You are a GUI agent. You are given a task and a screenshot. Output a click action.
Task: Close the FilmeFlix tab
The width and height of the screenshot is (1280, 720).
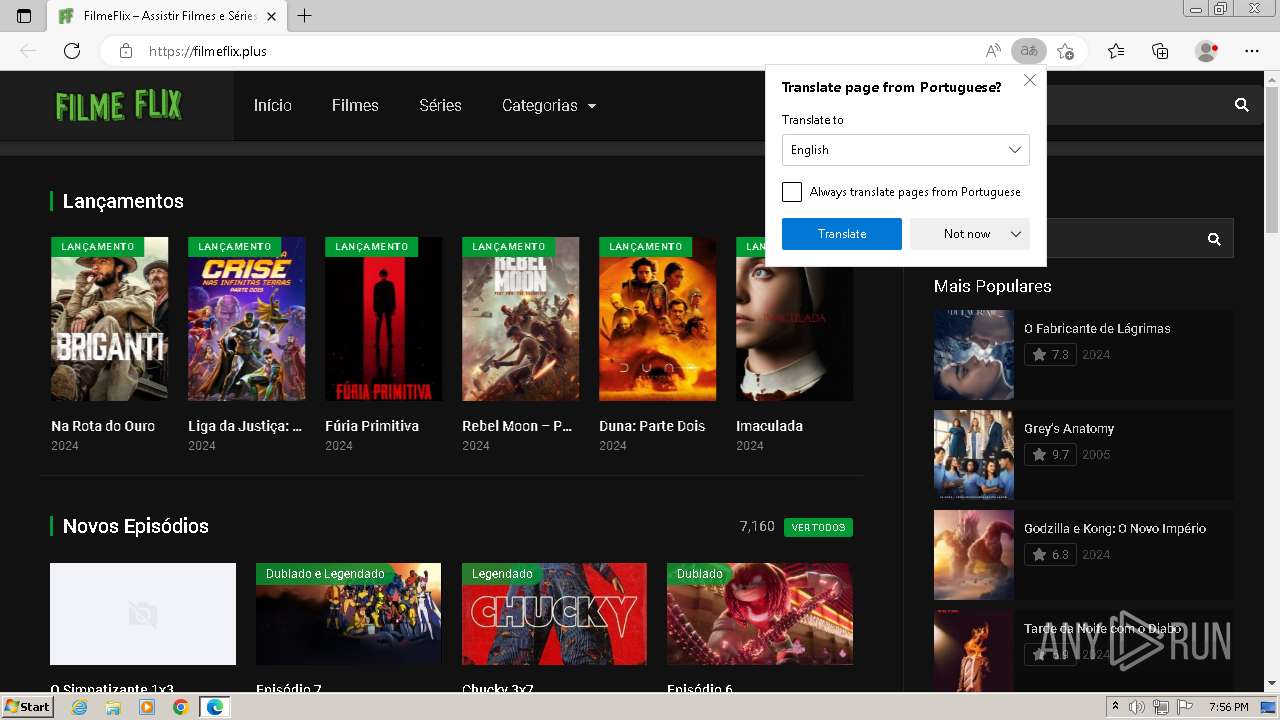point(271,16)
